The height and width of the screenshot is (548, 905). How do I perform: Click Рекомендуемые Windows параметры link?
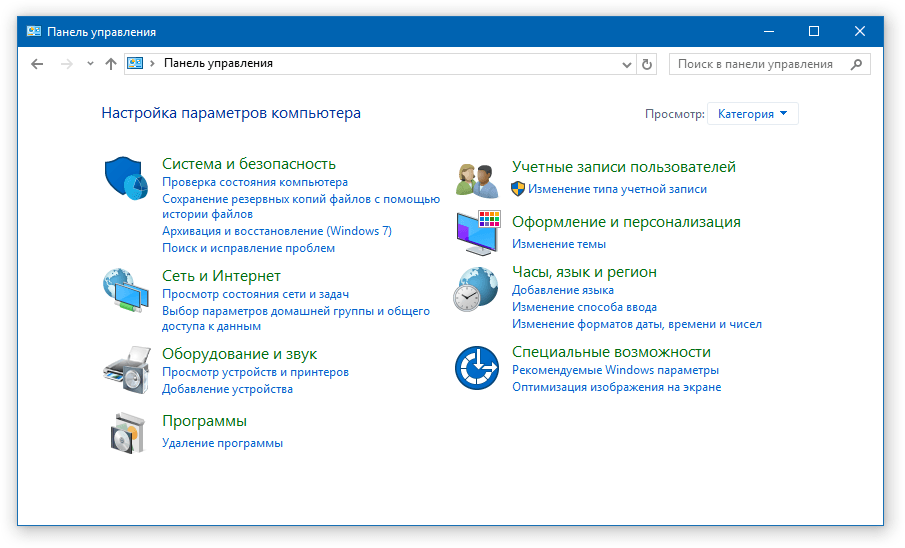point(616,370)
